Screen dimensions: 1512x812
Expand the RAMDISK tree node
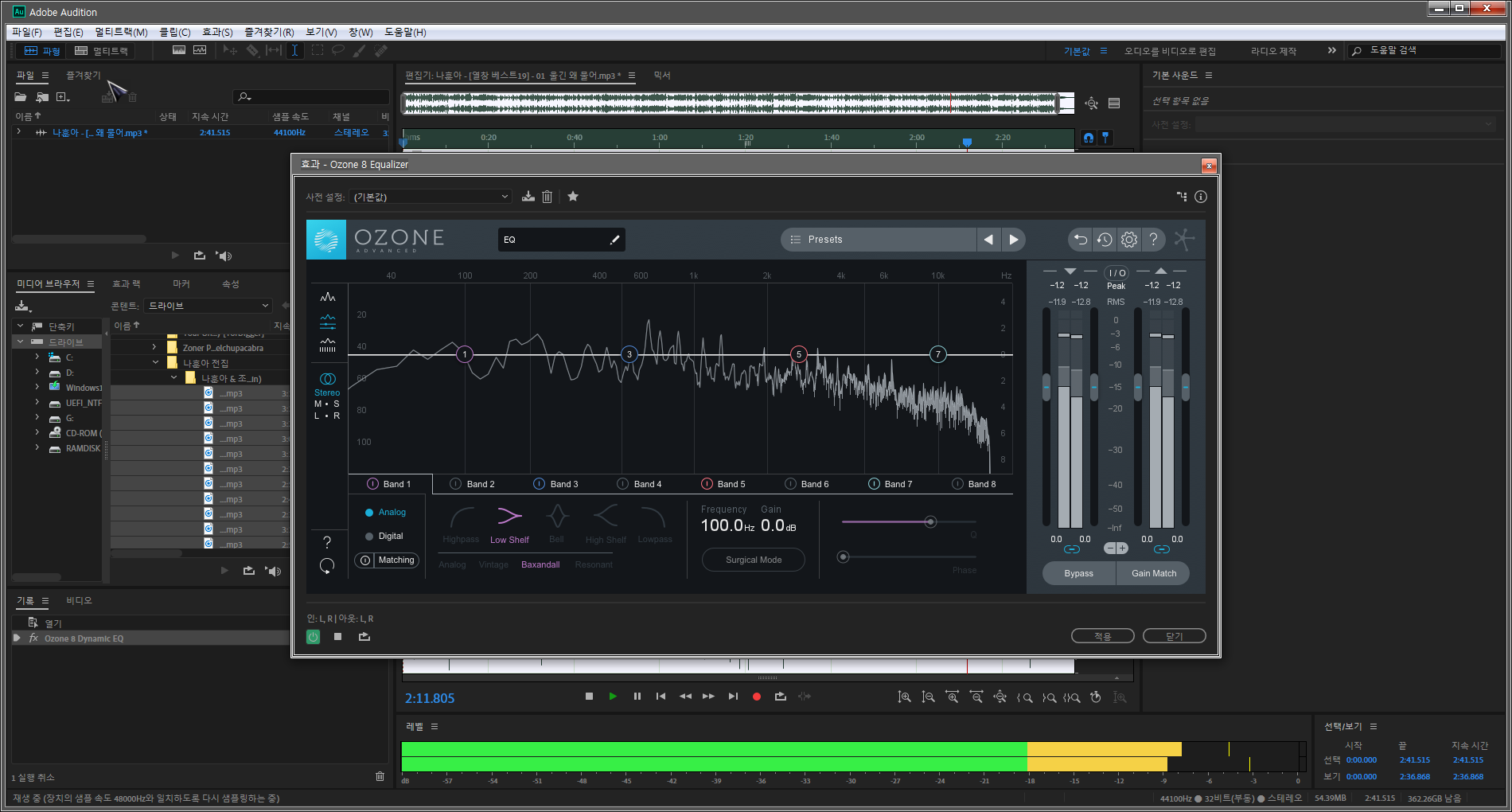[37, 448]
